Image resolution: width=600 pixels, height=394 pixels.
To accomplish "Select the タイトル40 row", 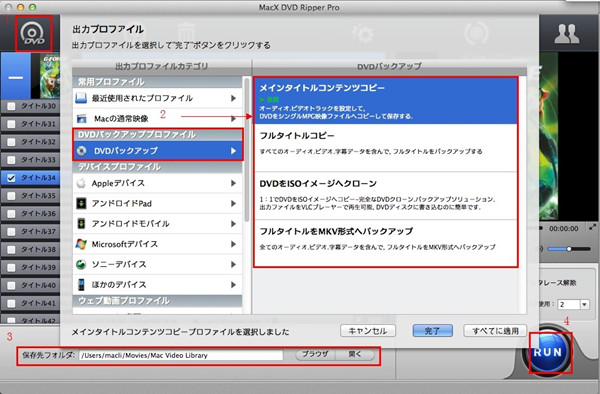I will click(x=30, y=286).
